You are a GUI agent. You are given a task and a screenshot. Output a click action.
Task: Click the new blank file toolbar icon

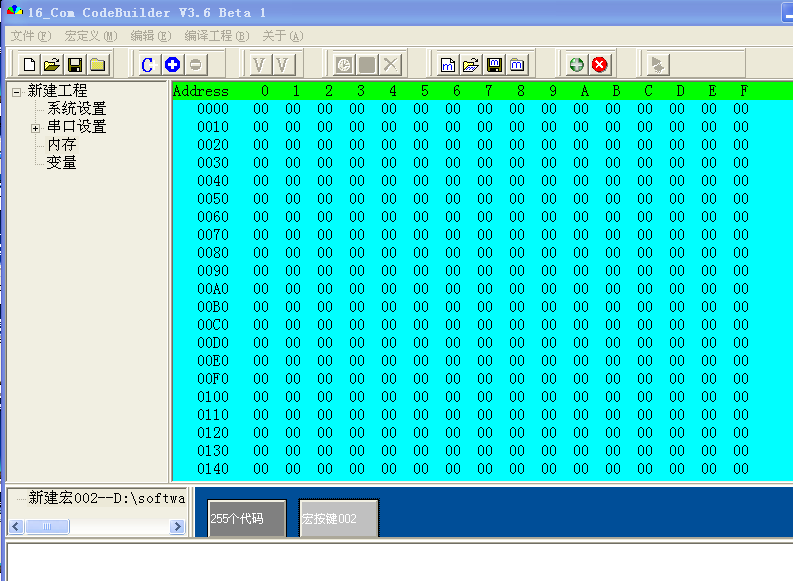(29, 64)
